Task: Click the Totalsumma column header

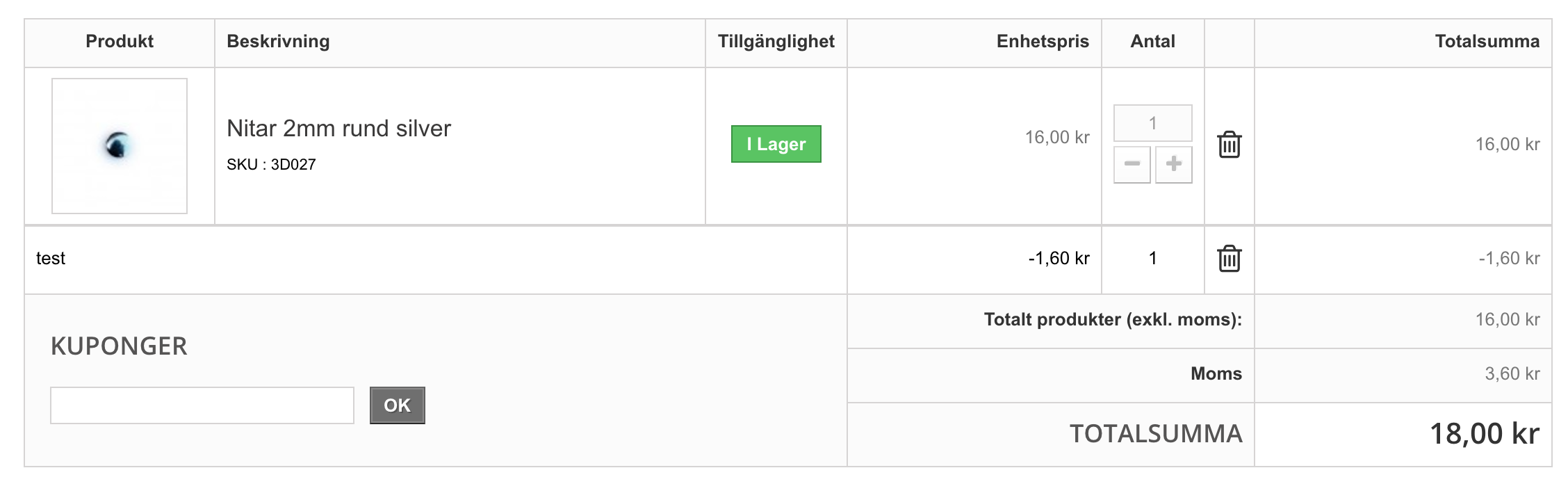Action: [1487, 42]
